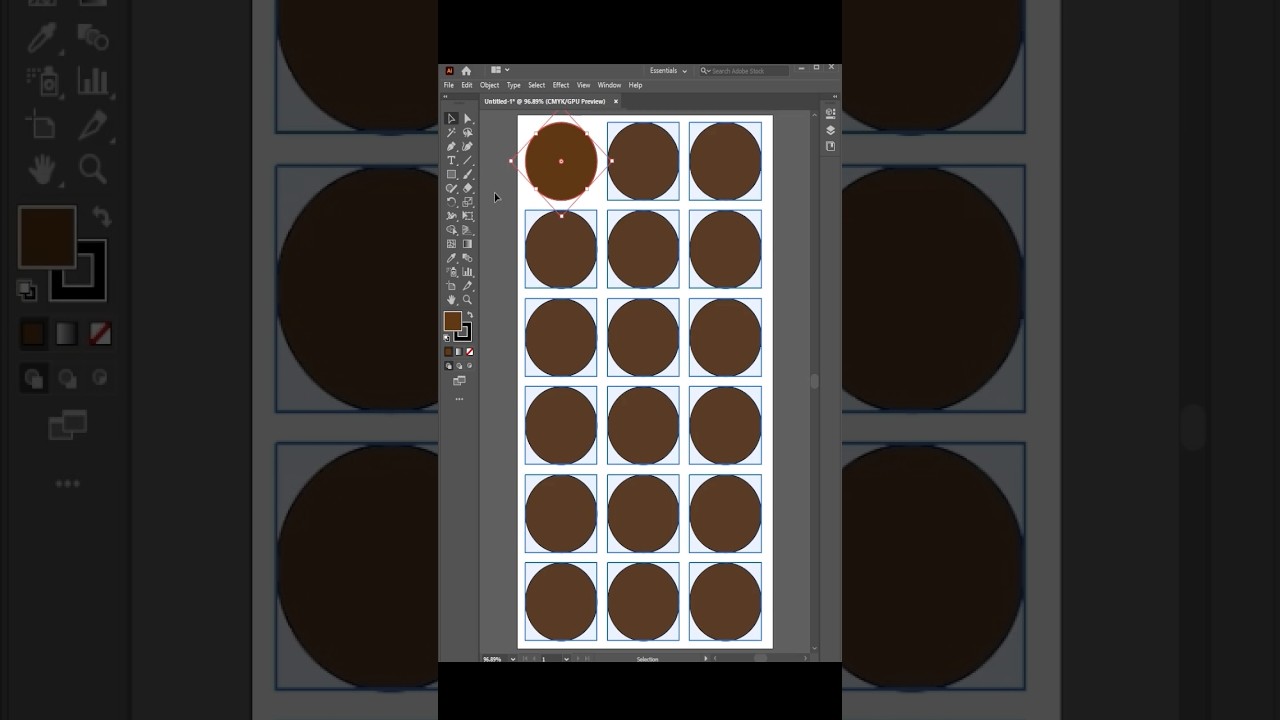Set paint to None
The height and width of the screenshot is (720, 1280).
[x=469, y=352]
